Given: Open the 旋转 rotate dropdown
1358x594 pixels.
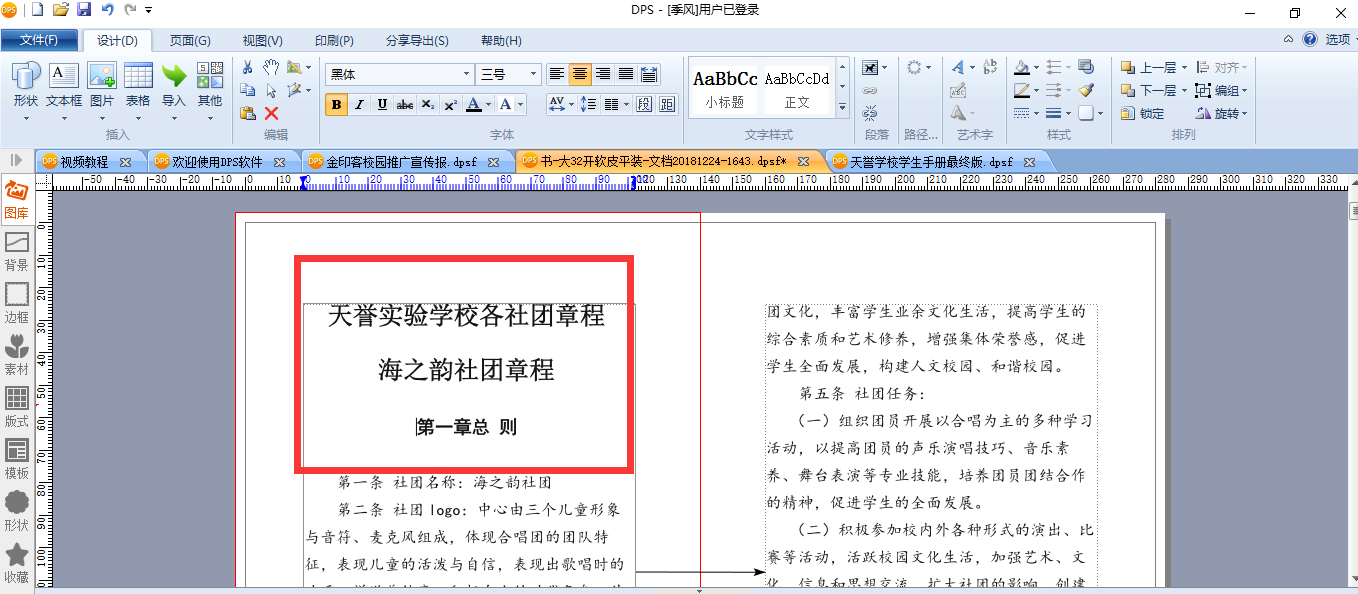Looking at the screenshot, I should pyautogui.click(x=1244, y=113).
